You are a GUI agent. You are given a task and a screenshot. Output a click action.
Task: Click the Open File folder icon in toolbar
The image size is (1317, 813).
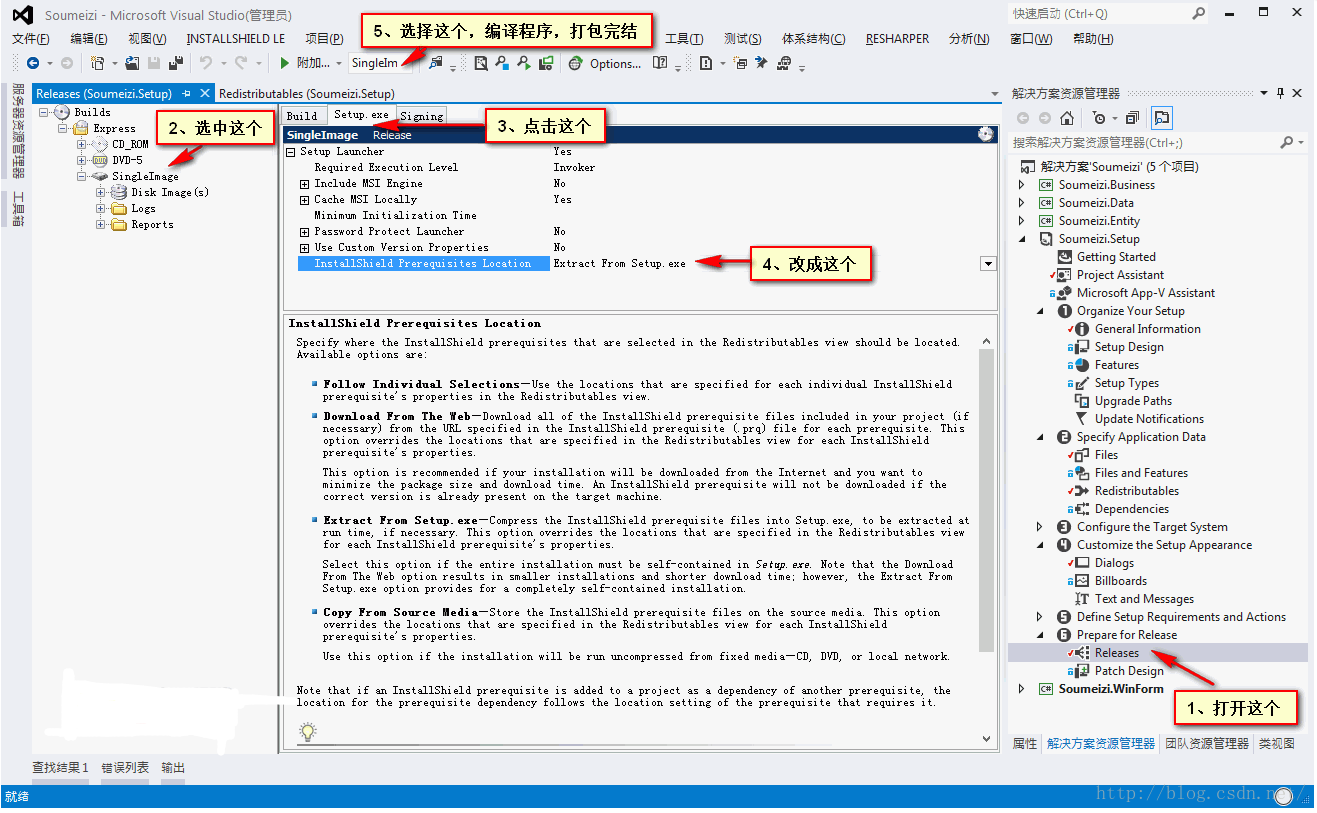tap(132, 63)
